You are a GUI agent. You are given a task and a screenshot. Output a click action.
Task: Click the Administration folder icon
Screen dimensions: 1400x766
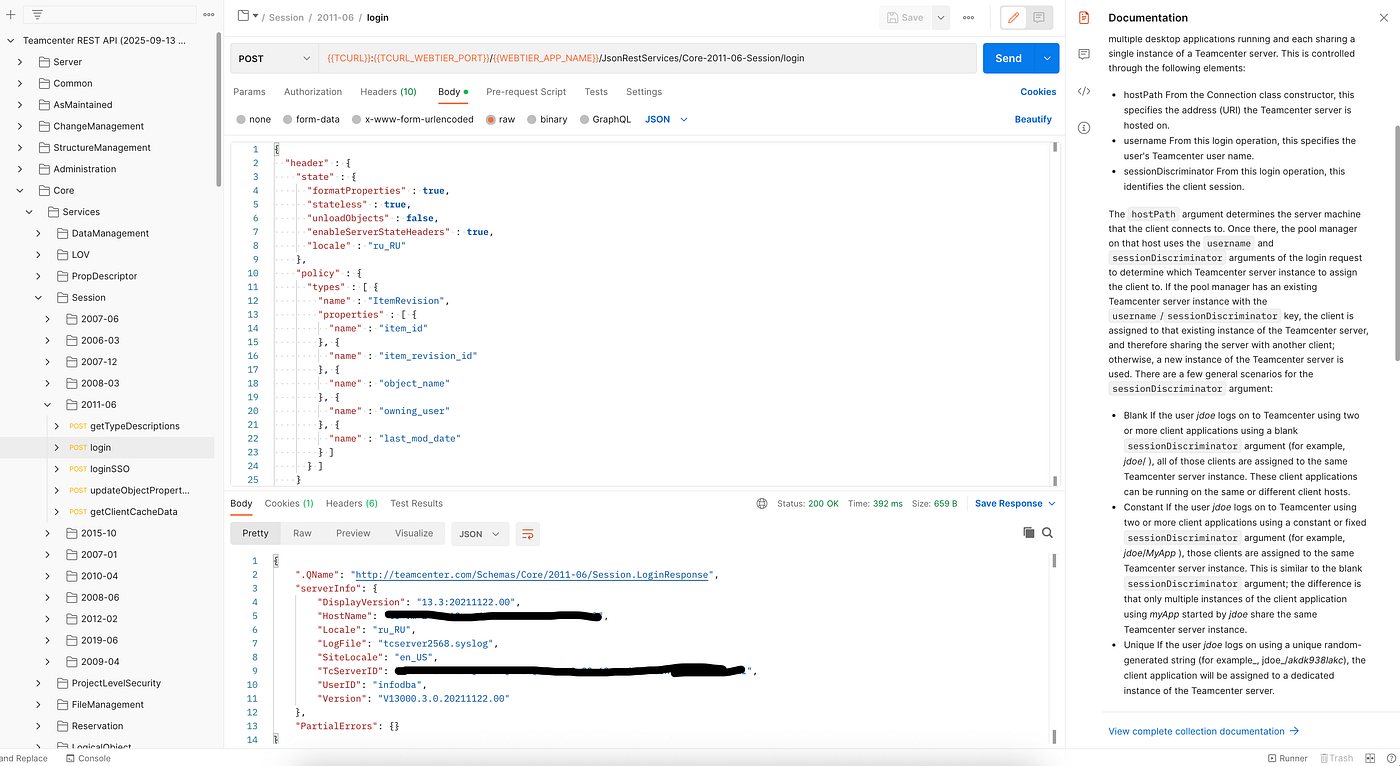coord(45,169)
